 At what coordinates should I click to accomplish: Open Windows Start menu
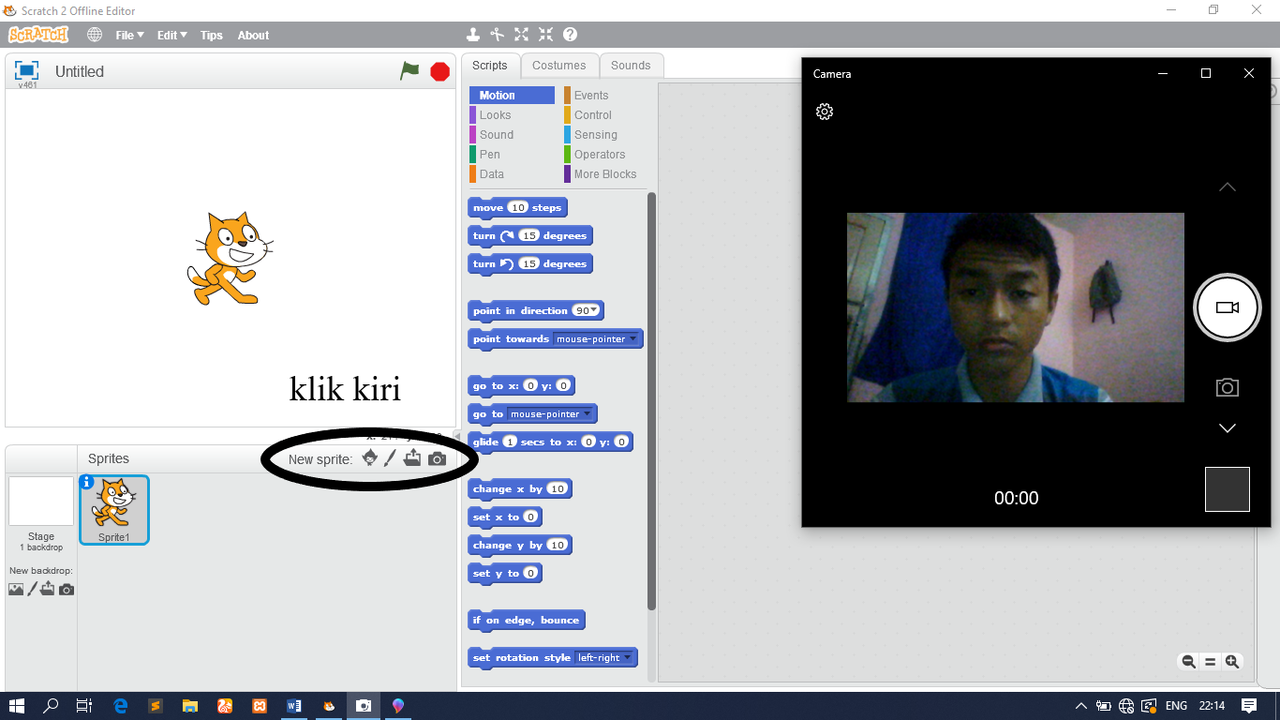pyautogui.click(x=17, y=706)
